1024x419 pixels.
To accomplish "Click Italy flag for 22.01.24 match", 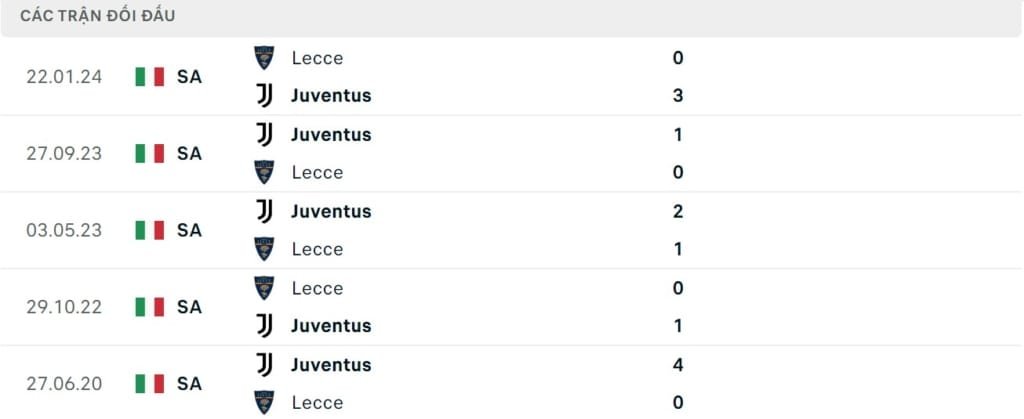I will (x=150, y=76).
